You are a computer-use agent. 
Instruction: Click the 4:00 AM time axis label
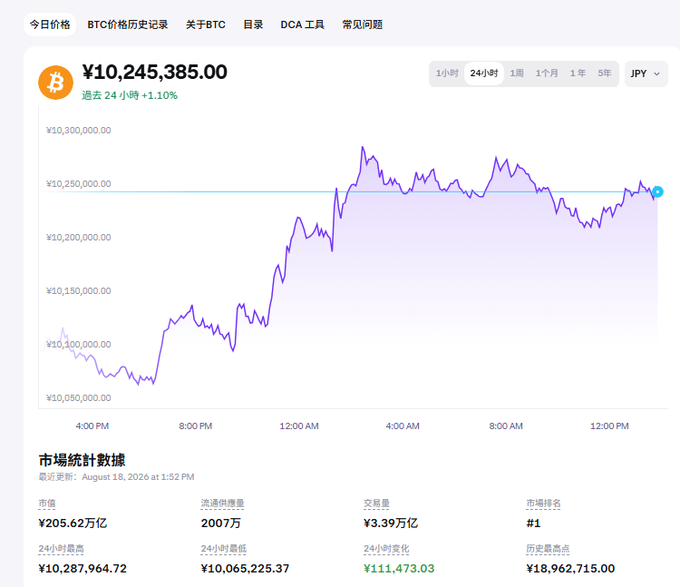tap(402, 426)
